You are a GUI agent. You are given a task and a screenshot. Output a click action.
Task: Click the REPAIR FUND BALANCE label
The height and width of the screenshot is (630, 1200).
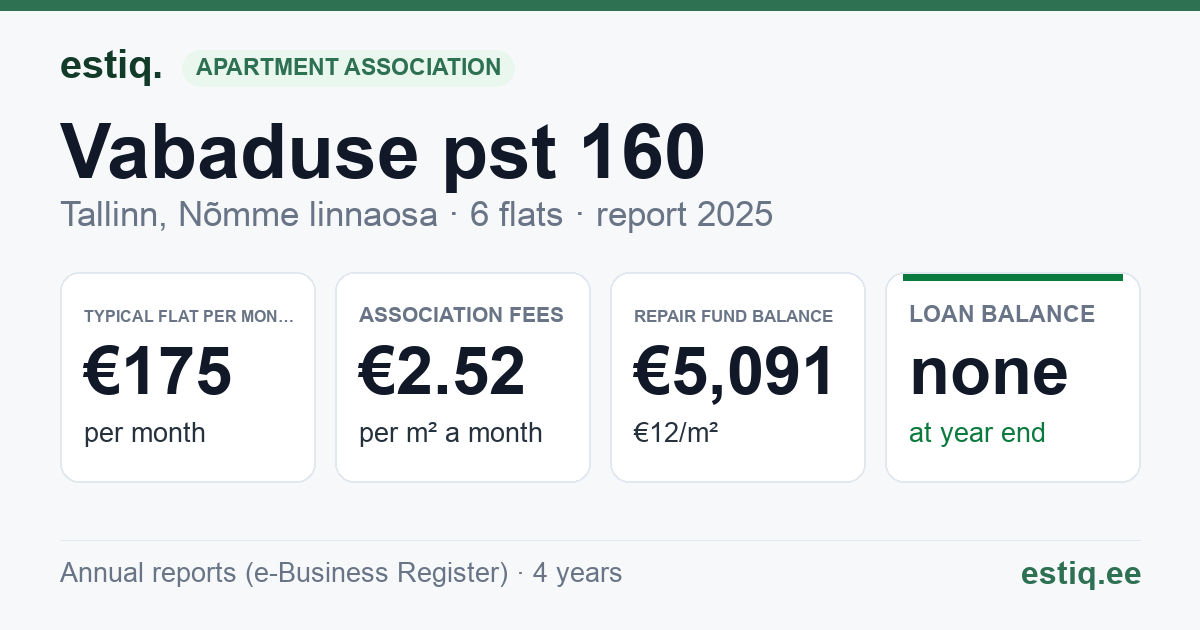pyautogui.click(x=733, y=316)
